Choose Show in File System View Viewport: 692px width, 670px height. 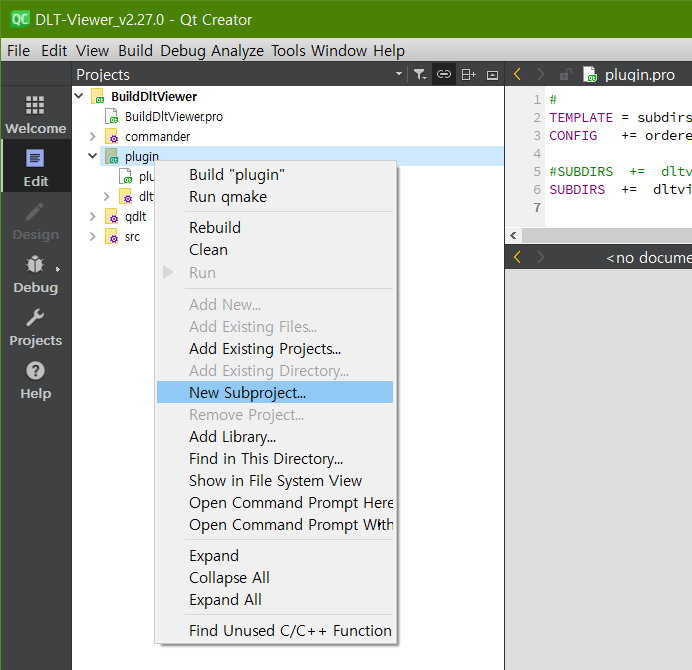tap(275, 481)
